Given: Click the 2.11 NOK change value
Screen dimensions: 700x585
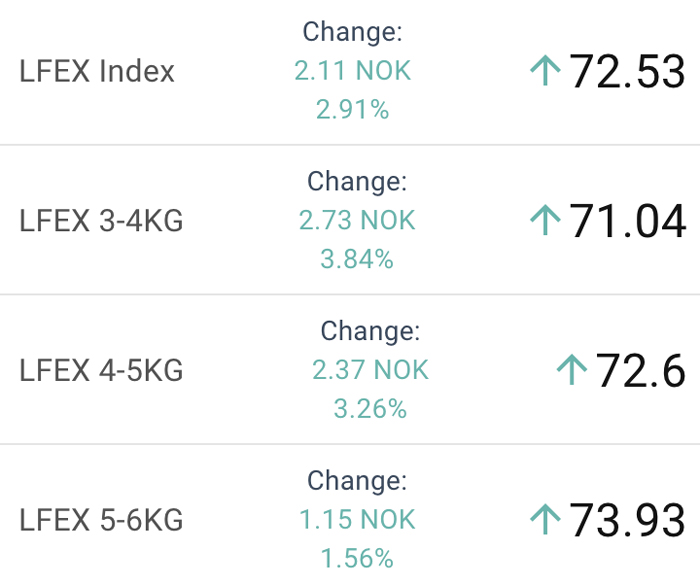Looking at the screenshot, I should [x=353, y=71].
